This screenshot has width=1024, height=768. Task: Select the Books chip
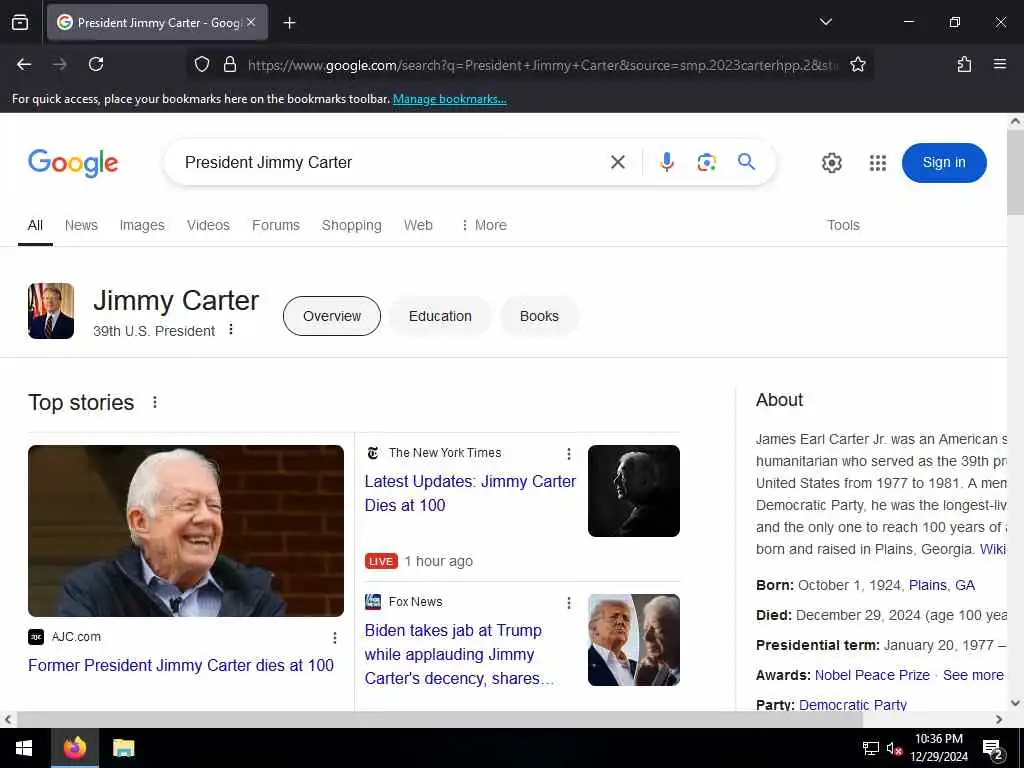[539, 316]
